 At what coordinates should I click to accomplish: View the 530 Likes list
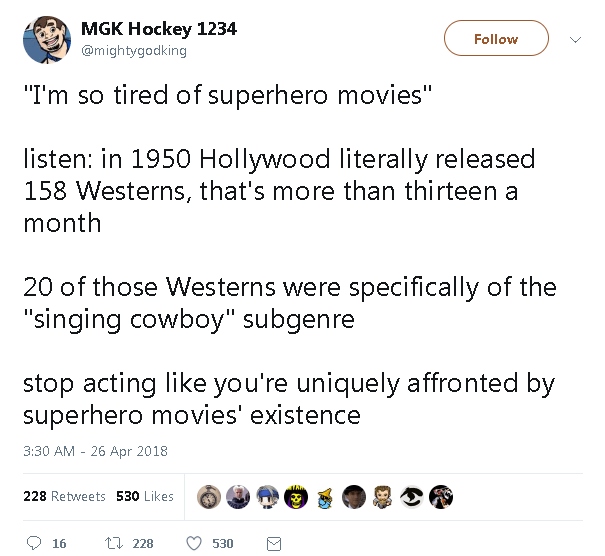(145, 497)
